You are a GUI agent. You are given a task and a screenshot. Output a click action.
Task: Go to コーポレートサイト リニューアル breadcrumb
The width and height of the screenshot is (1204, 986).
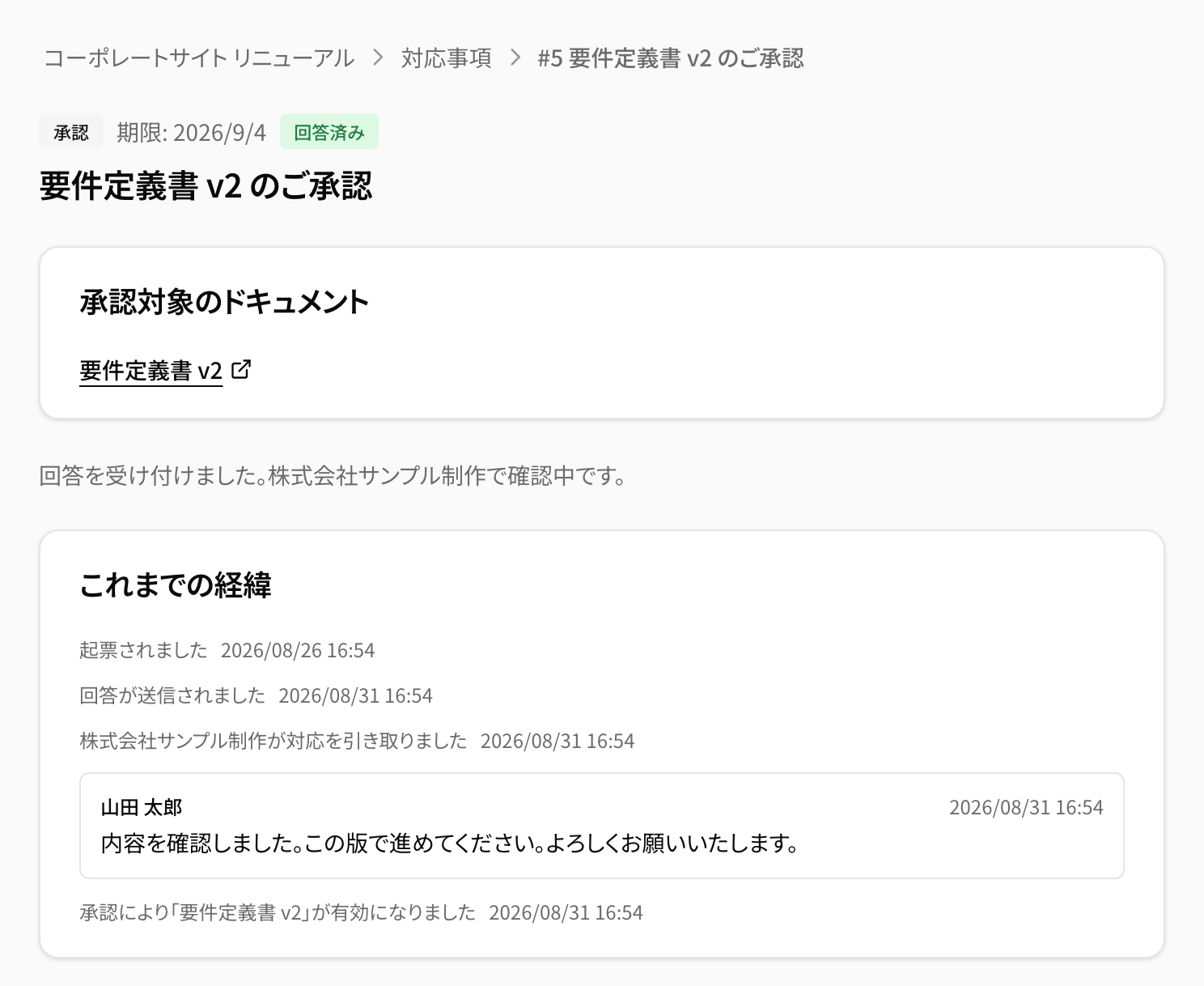pyautogui.click(x=199, y=58)
